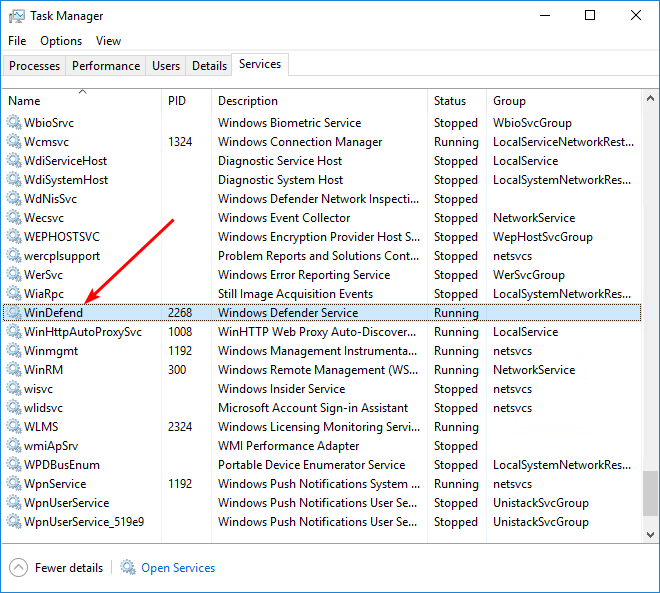This screenshot has height=593, width=660.
Task: Select WpnUserService_519e9 service name
Action: 84,522
